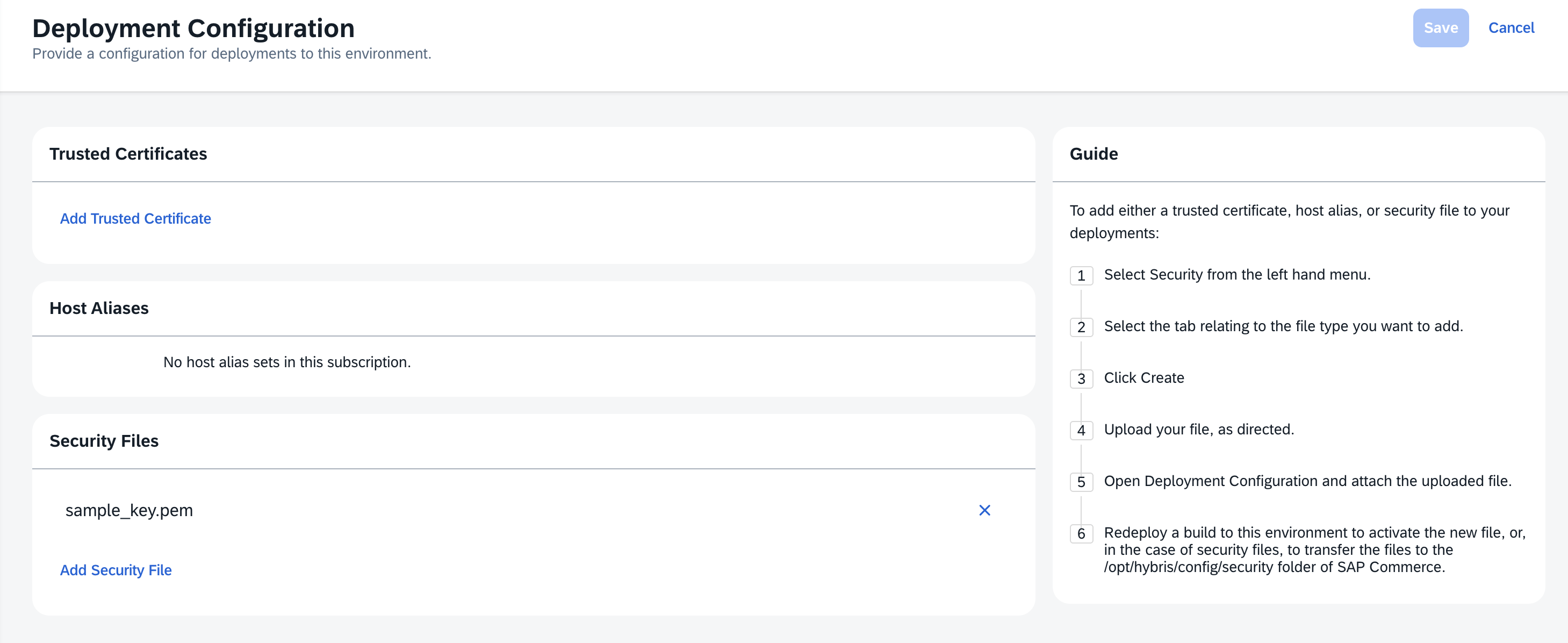Open Add Security File

[116, 570]
